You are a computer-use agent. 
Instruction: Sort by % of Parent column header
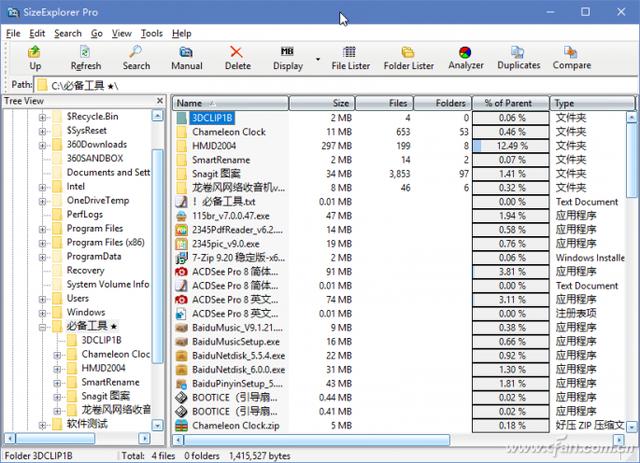[x=511, y=103]
